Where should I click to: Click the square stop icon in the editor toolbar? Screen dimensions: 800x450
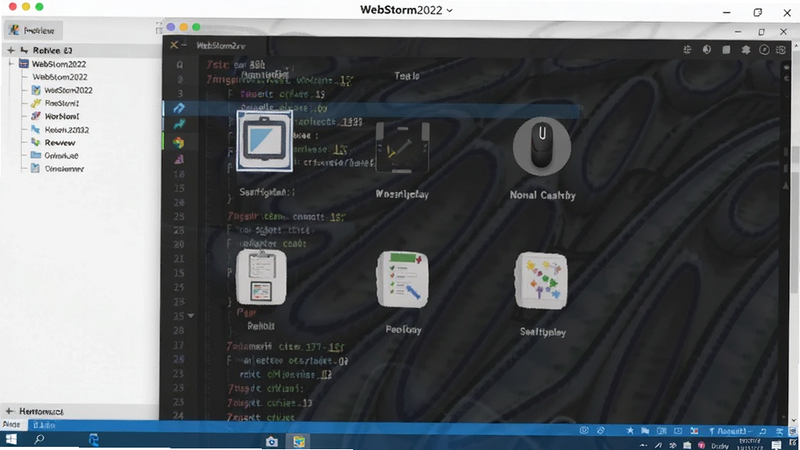(726, 49)
